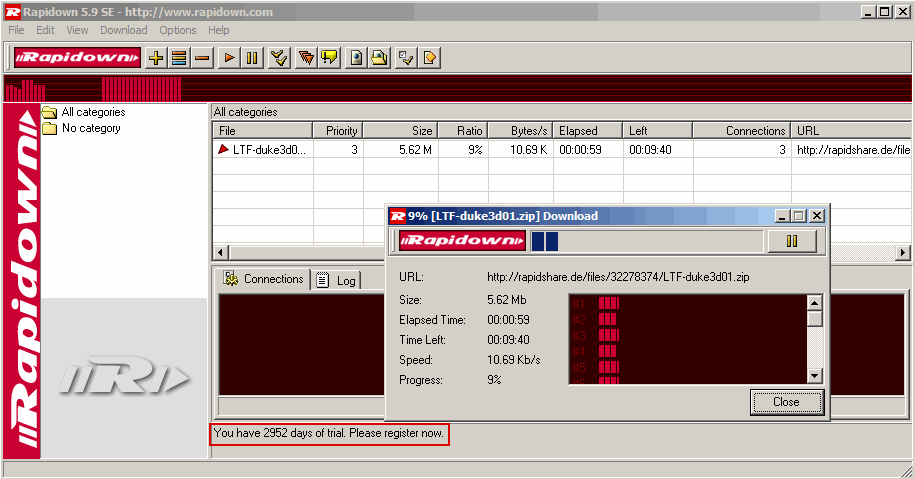
Task: Sort by the Priority column header
Action: 338,131
